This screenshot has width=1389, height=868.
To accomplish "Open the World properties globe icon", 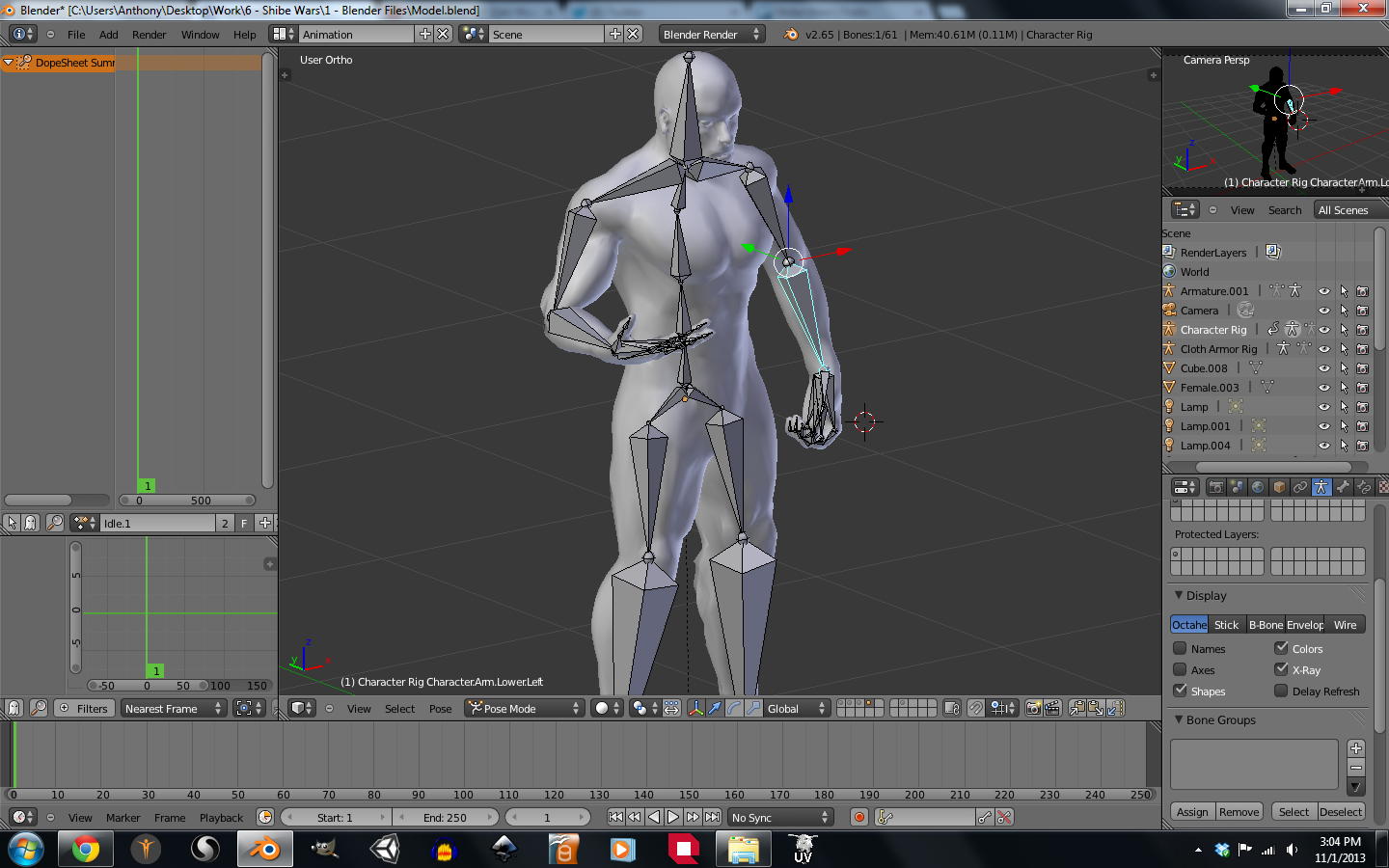I will (1258, 487).
